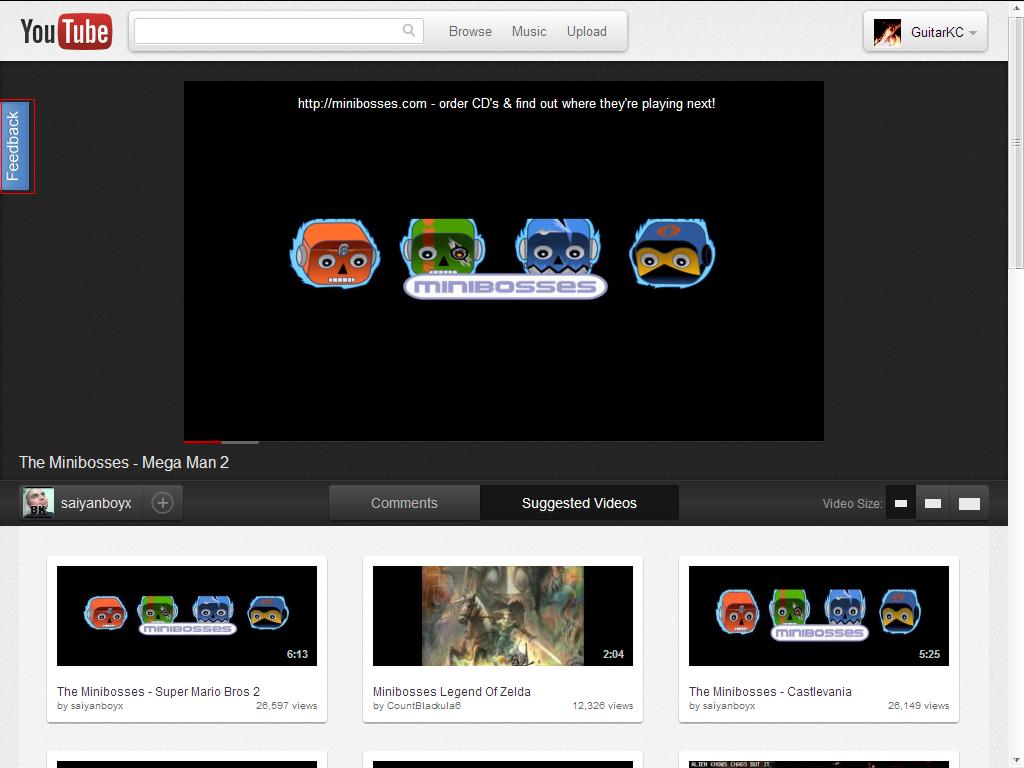Click the video title 'The Minibosses - Mega Man 2'
Screen dimensions: 1024x768
pyautogui.click(x=124, y=462)
